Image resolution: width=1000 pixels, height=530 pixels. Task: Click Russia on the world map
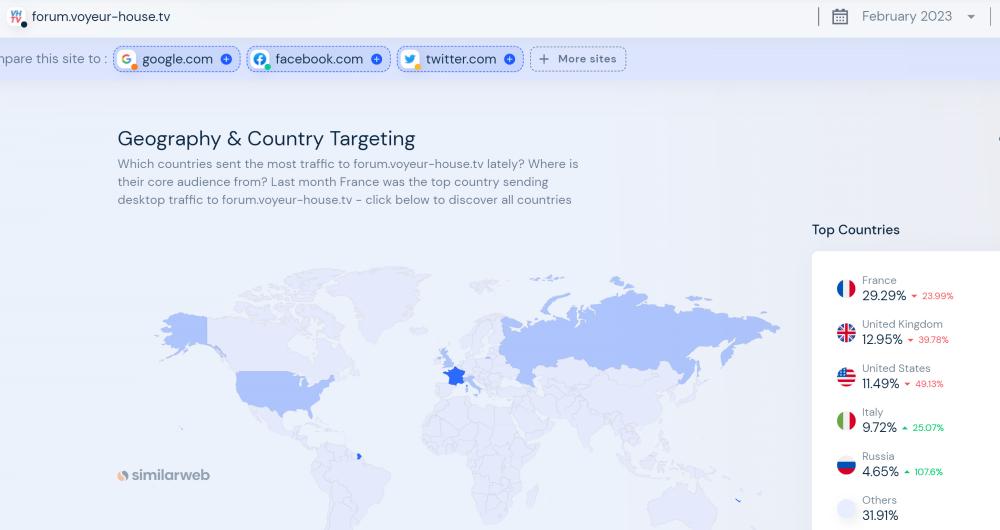[x=620, y=340]
